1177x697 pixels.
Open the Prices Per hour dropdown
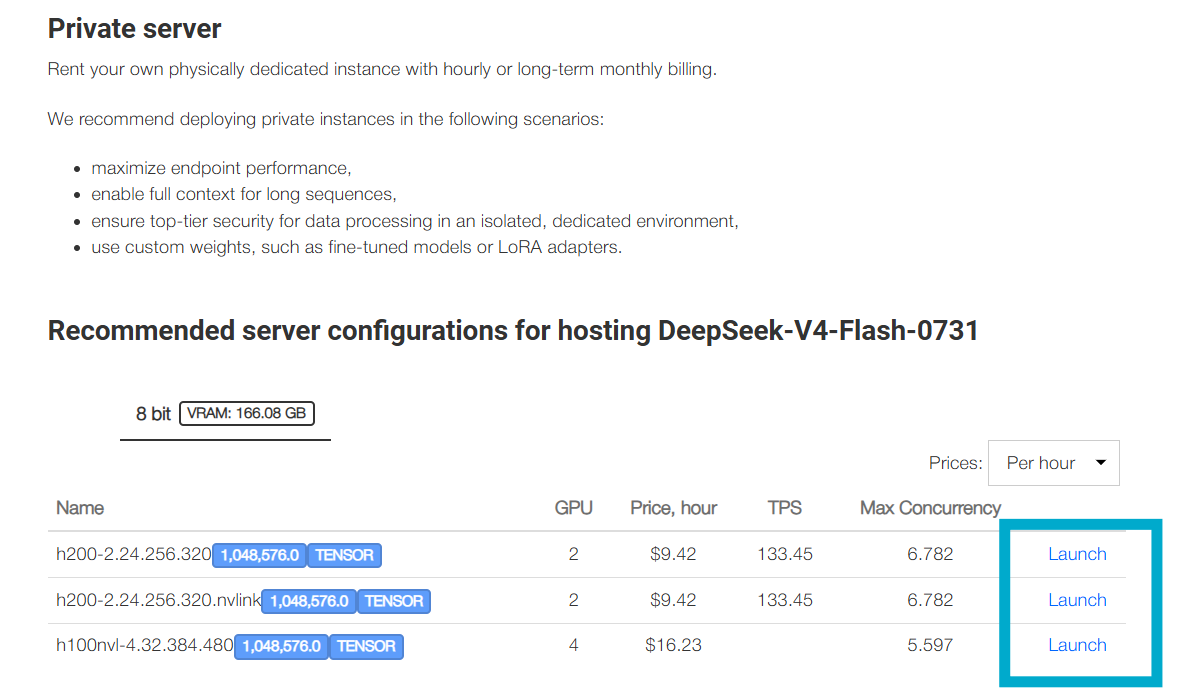(1053, 463)
